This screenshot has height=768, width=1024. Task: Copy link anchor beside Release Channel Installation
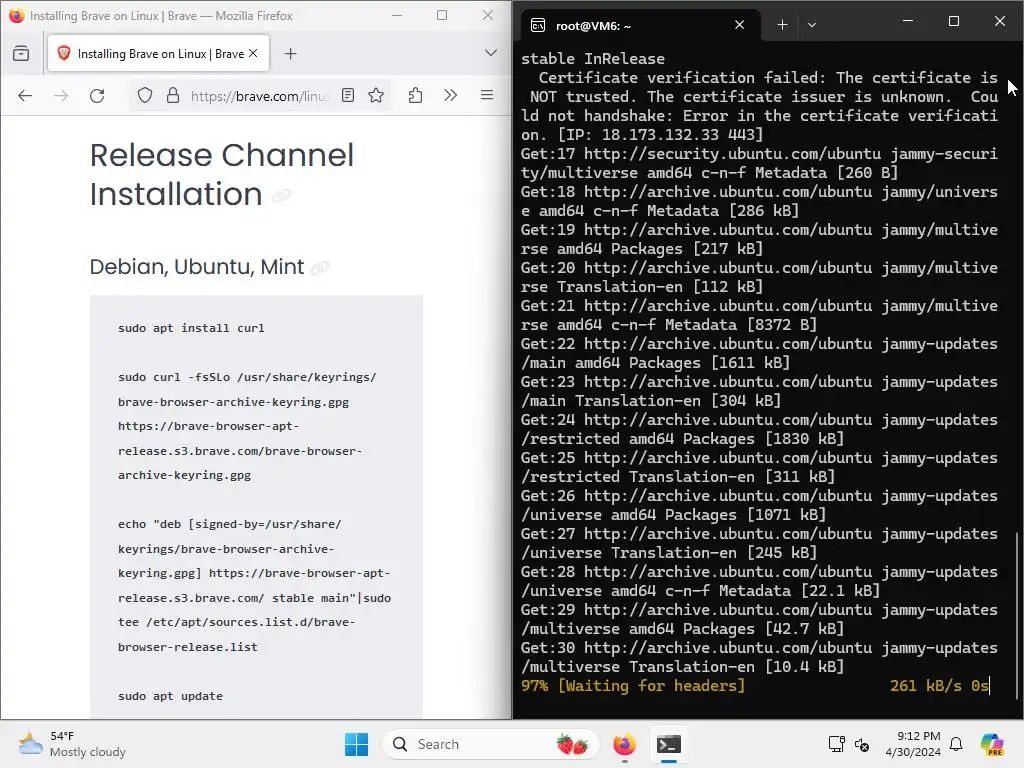click(x=281, y=195)
